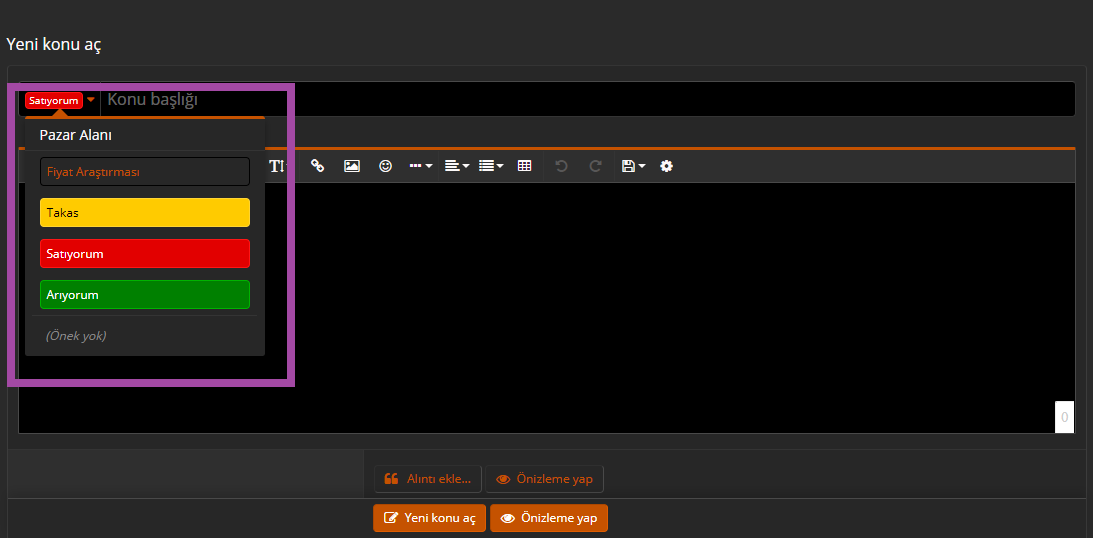Open the Satıyorum prefix dropdown arrow

[x=91, y=100]
